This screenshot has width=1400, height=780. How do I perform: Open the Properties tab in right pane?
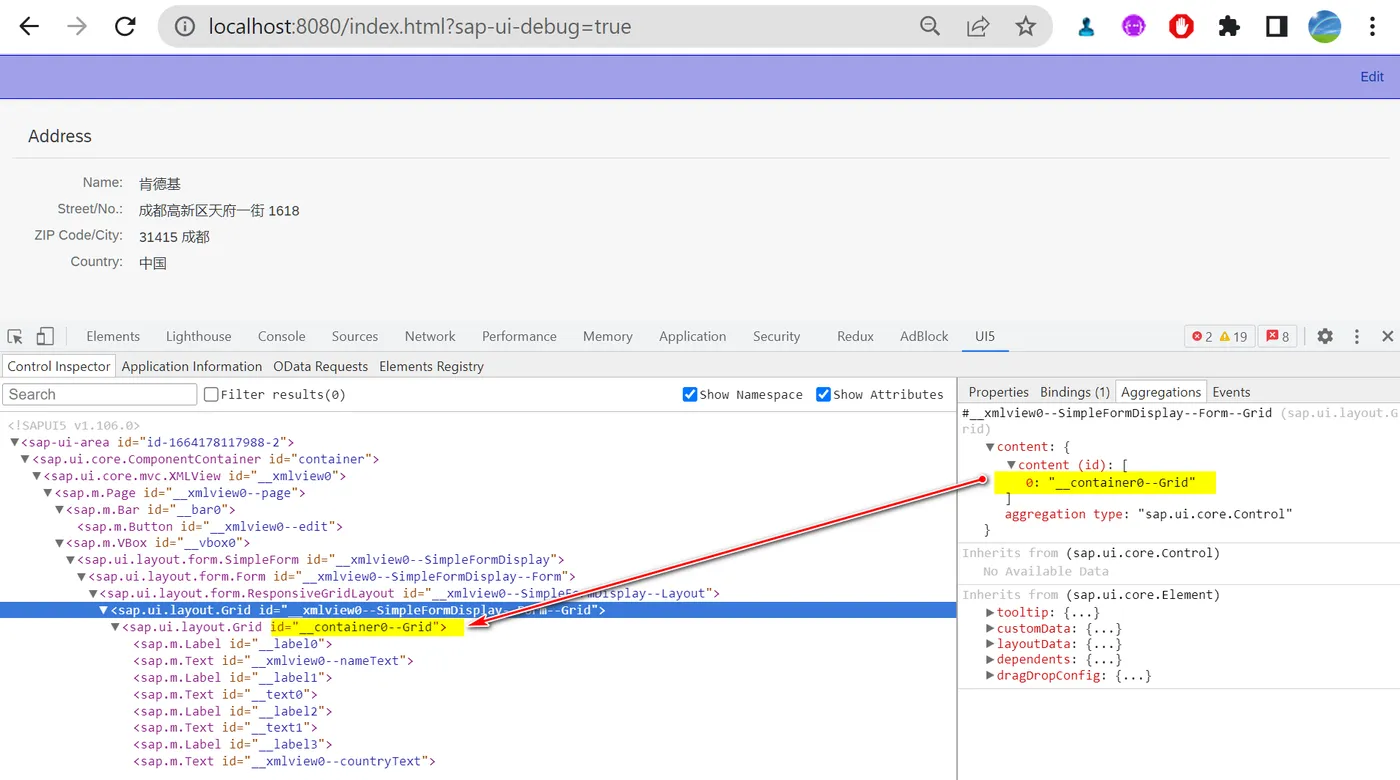click(998, 392)
